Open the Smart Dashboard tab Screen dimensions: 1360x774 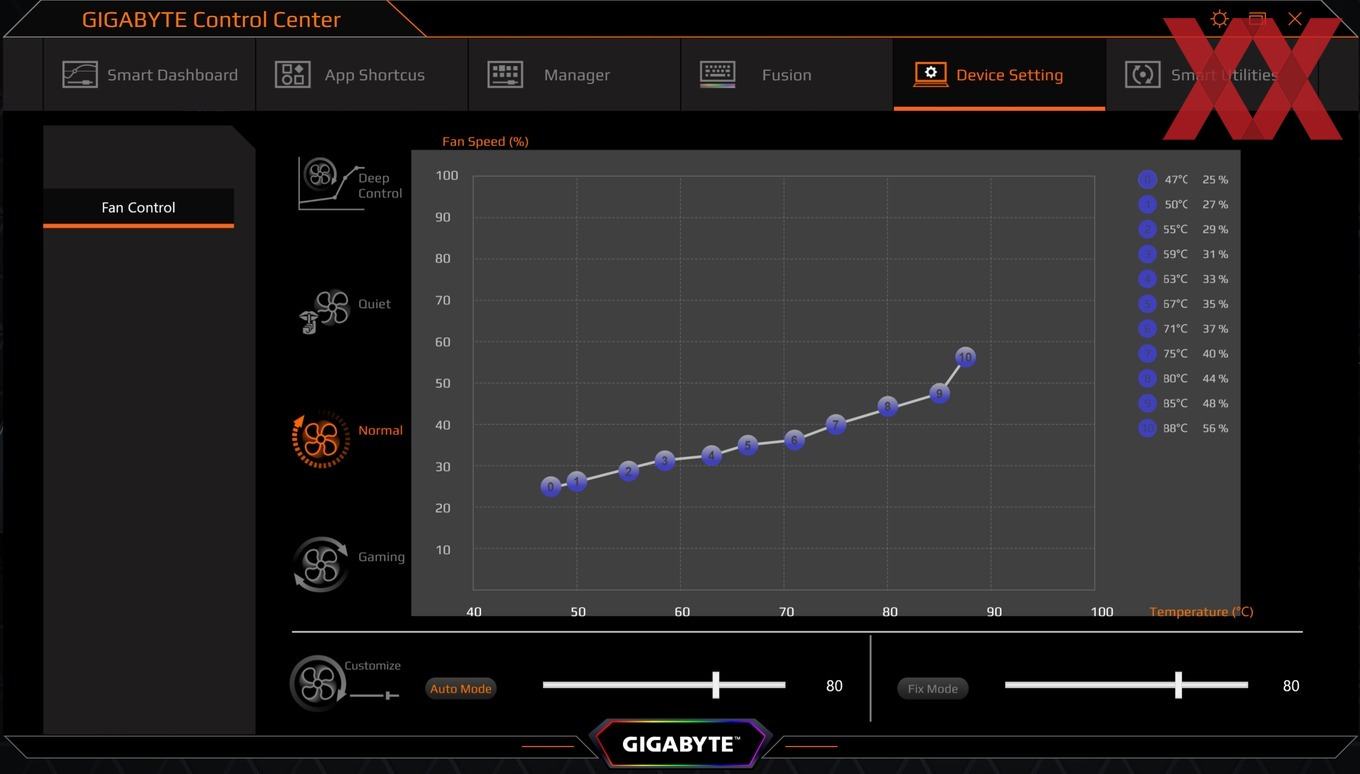click(149, 75)
